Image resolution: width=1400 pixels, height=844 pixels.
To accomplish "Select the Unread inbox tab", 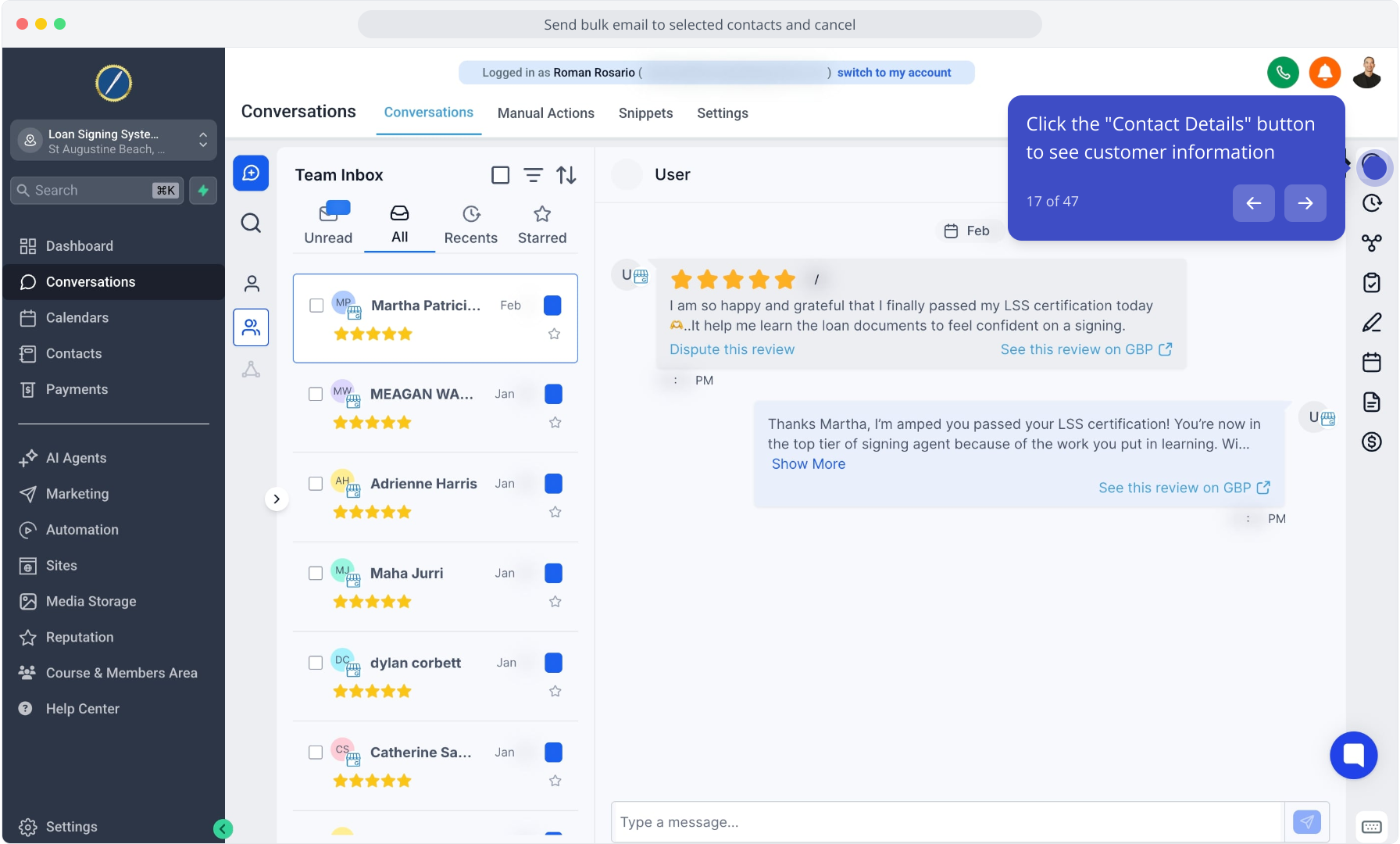I will (x=328, y=224).
